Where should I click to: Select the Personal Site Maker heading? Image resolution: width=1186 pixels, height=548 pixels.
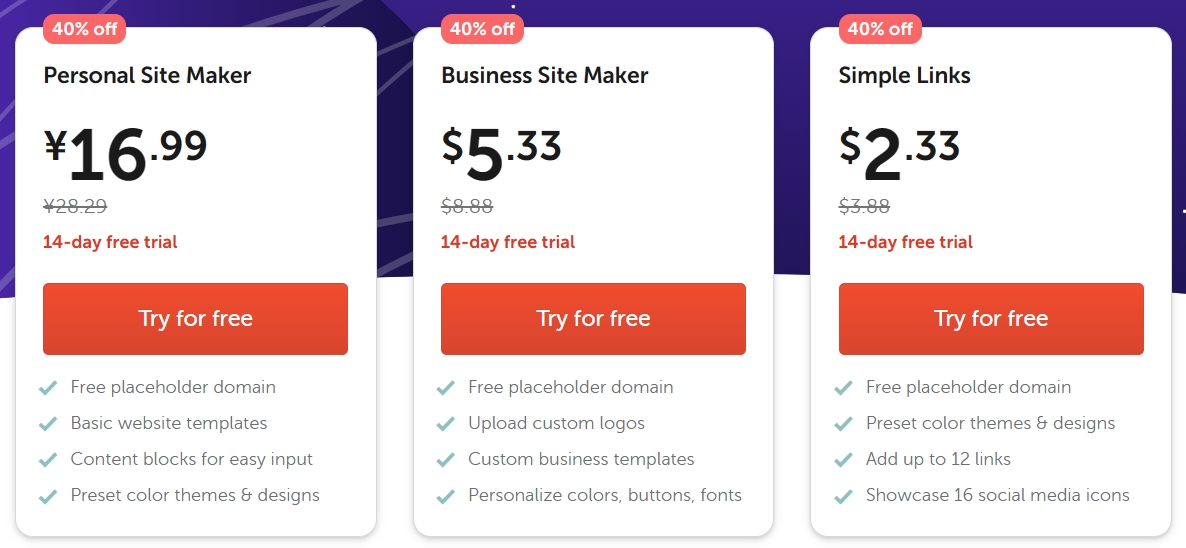pos(147,76)
